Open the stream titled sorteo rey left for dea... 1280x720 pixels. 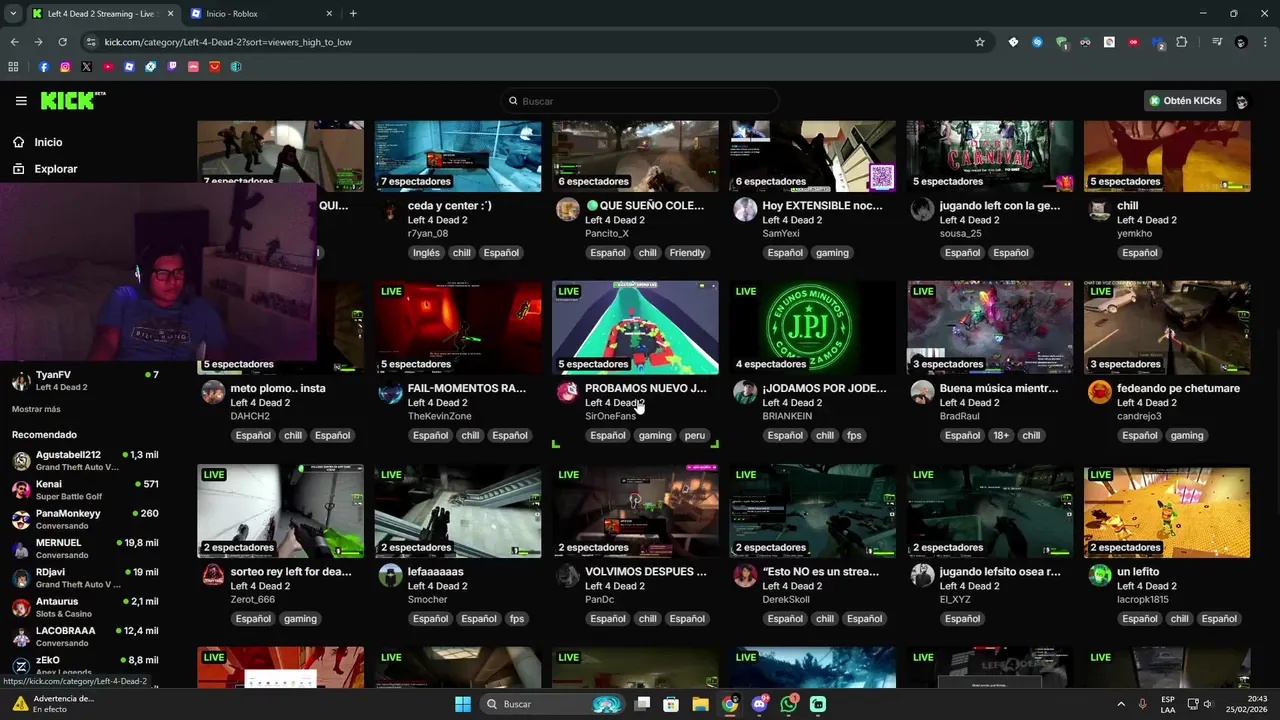291,572
